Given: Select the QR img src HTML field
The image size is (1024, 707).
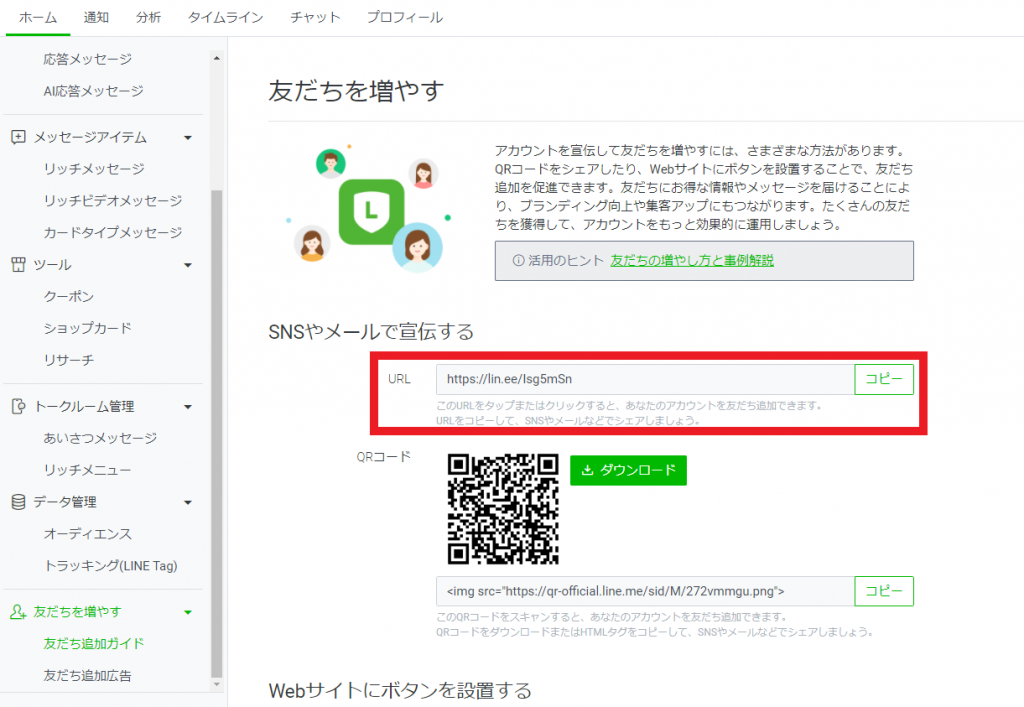Looking at the screenshot, I should [x=645, y=591].
